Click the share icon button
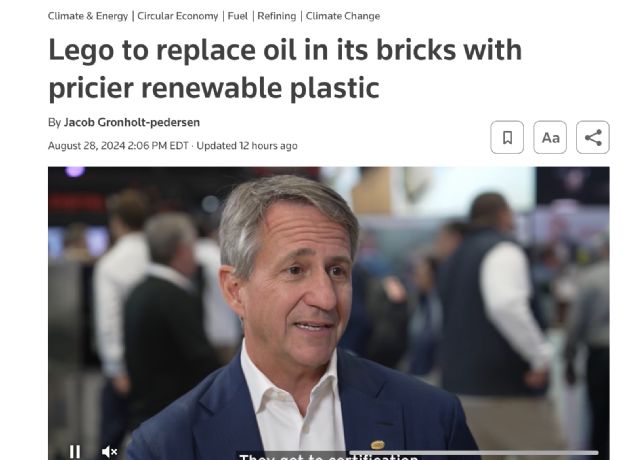 593,138
